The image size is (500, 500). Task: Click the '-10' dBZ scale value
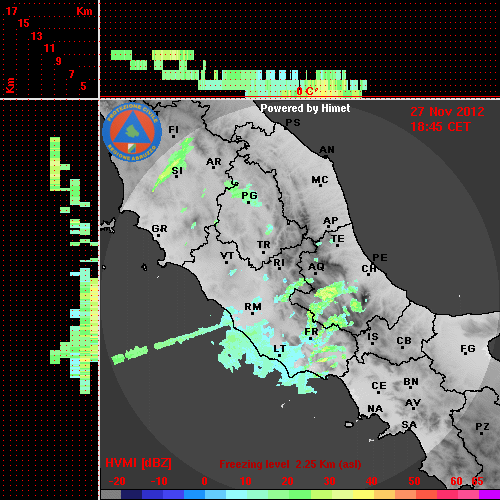(159, 481)
